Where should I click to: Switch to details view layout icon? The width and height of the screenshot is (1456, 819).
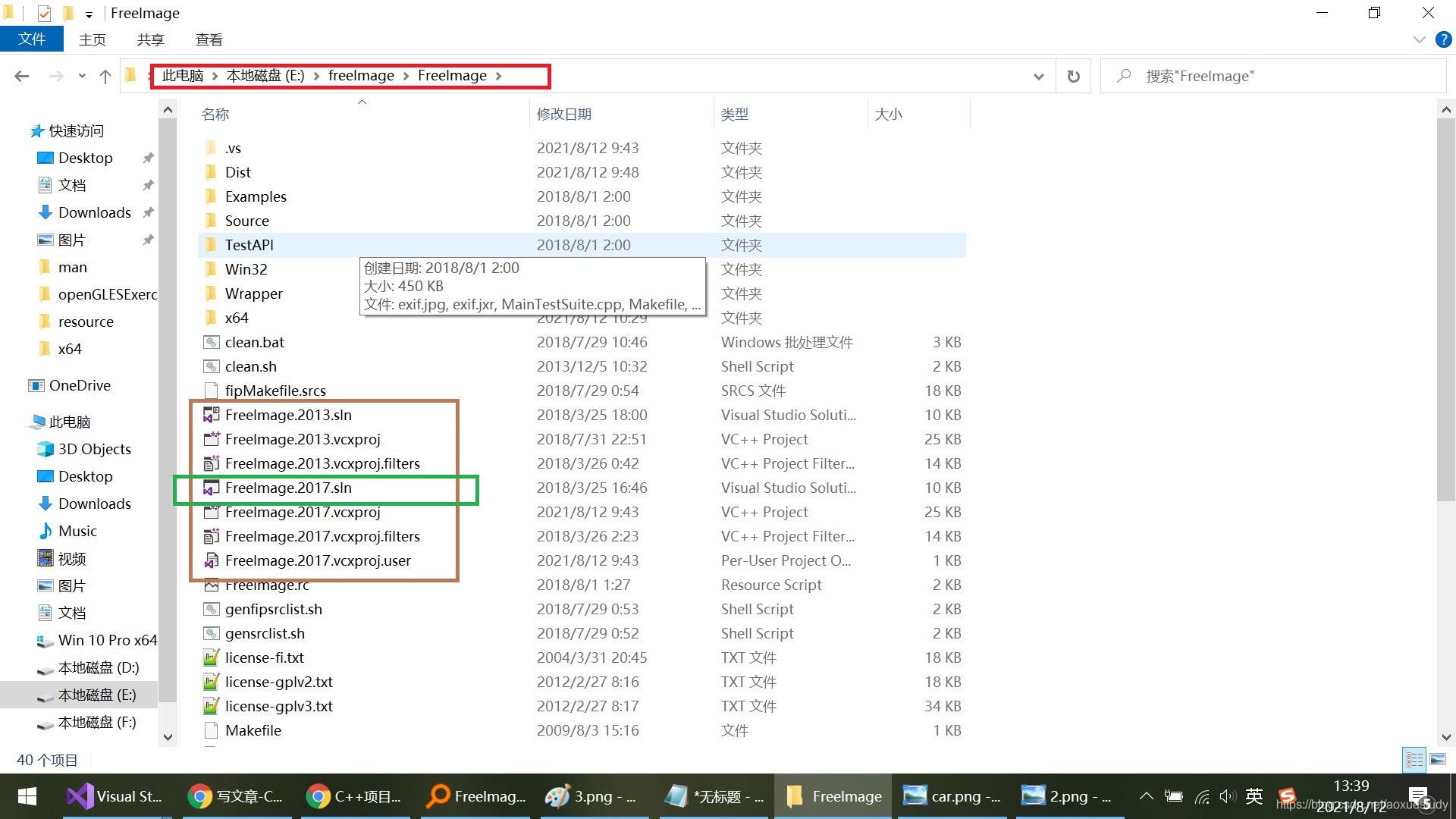pos(1414,759)
